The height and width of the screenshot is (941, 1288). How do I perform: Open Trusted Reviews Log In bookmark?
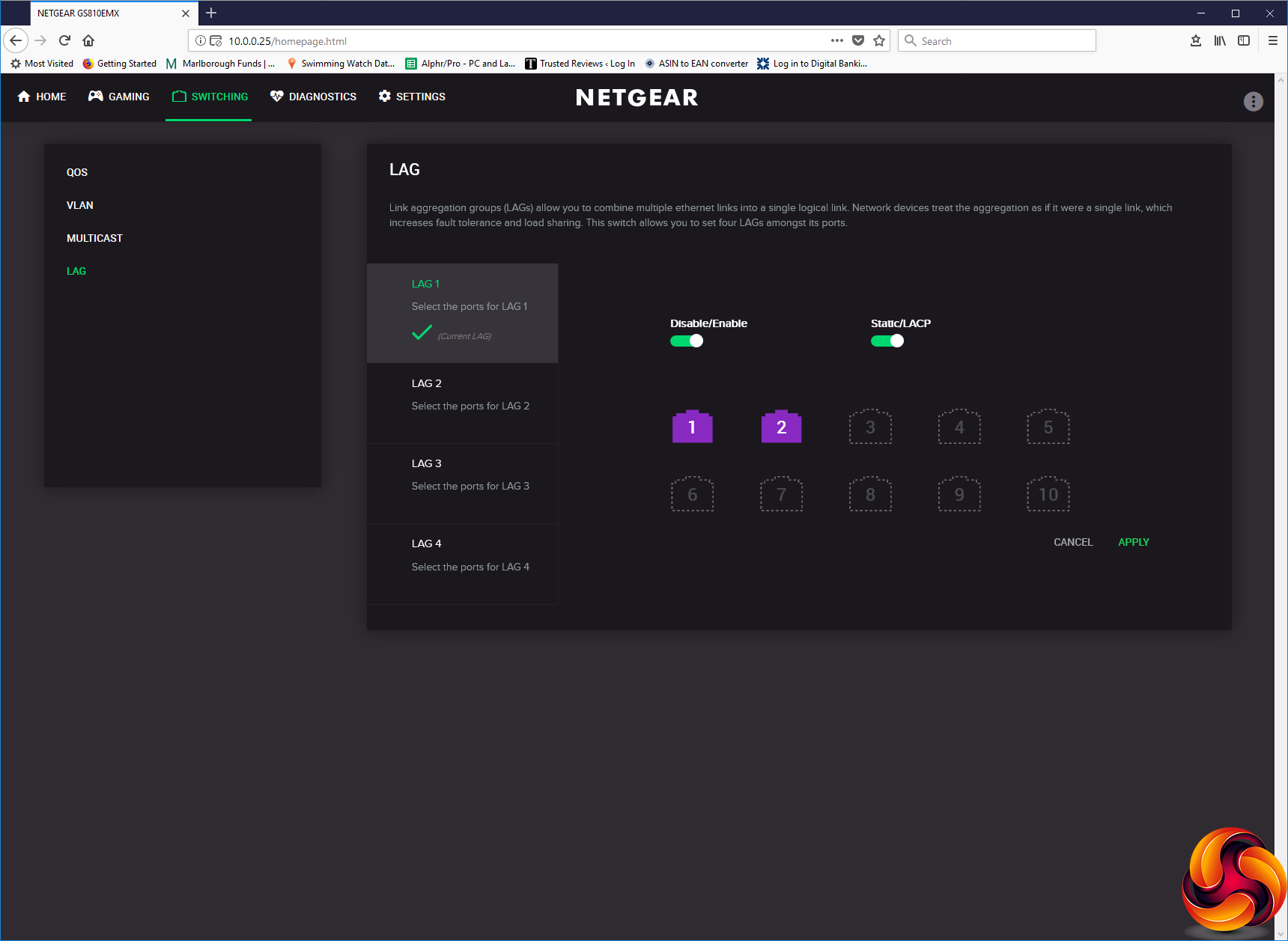click(x=580, y=64)
